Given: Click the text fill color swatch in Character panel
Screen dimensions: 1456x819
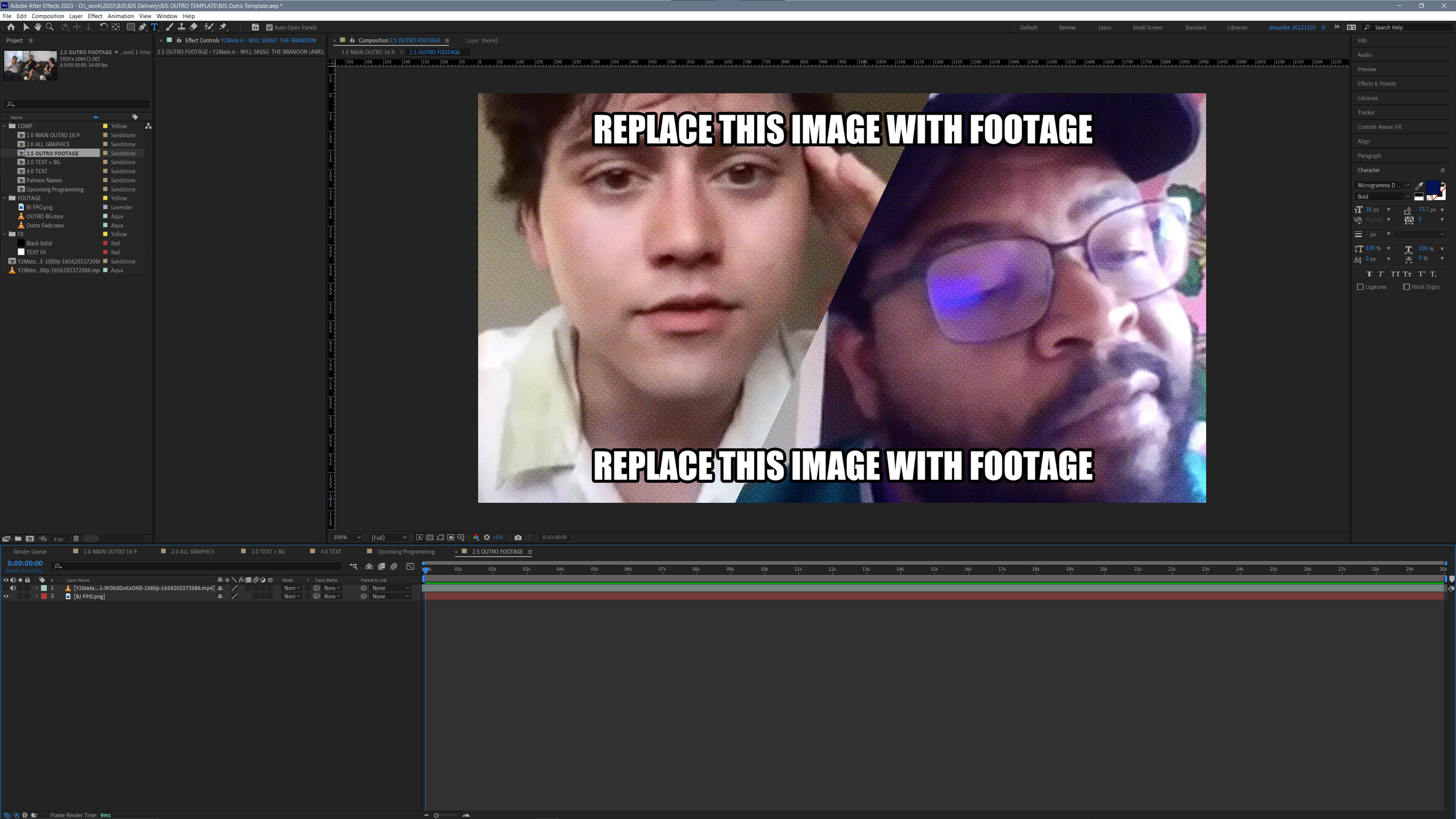Looking at the screenshot, I should tap(1433, 187).
